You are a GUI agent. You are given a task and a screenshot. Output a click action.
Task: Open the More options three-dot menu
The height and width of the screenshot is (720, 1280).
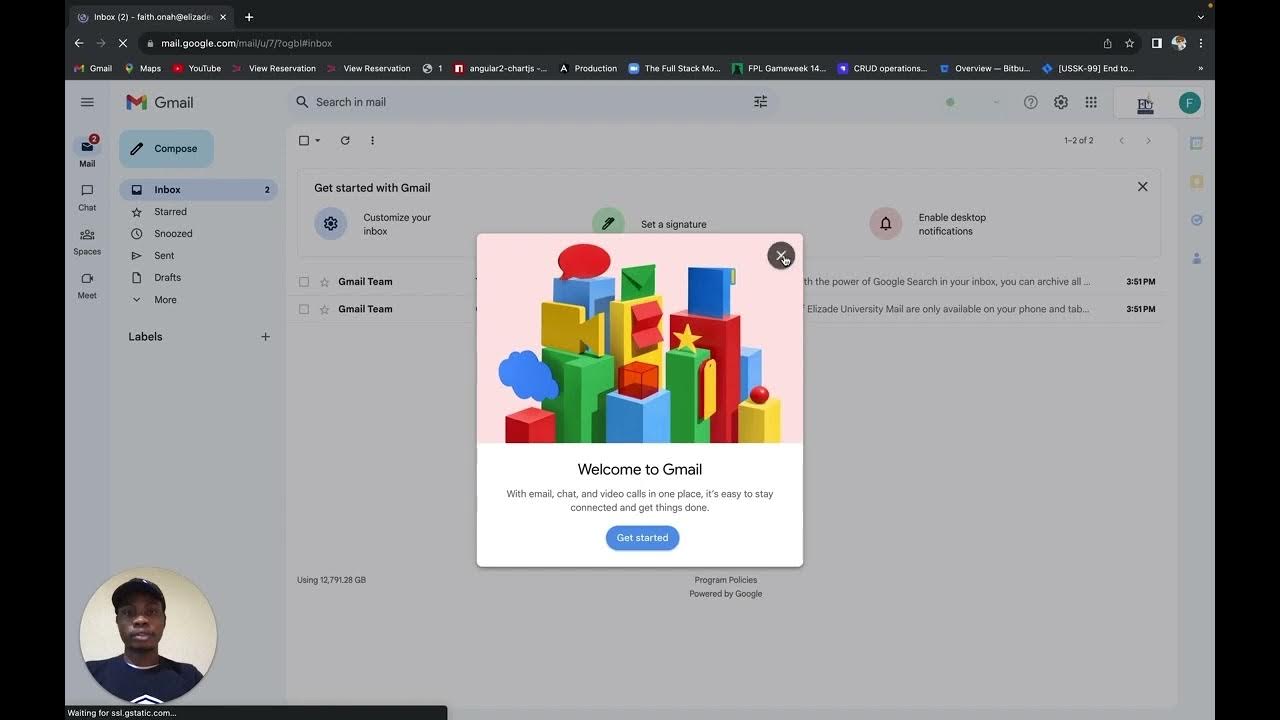[x=372, y=141]
